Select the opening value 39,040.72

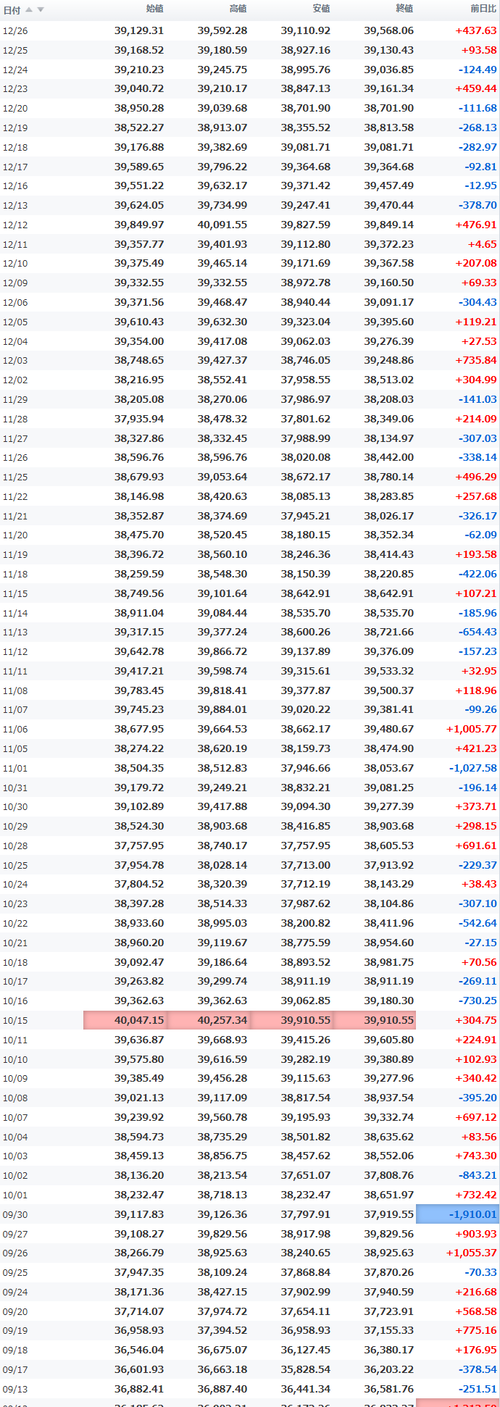139,88
